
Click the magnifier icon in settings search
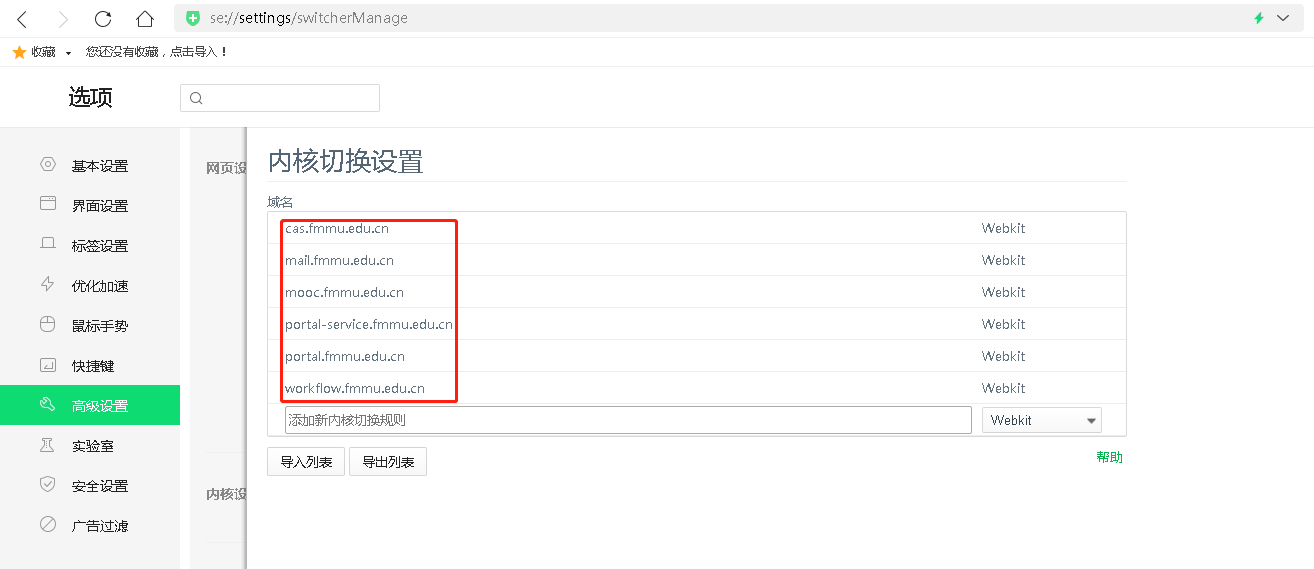click(196, 98)
